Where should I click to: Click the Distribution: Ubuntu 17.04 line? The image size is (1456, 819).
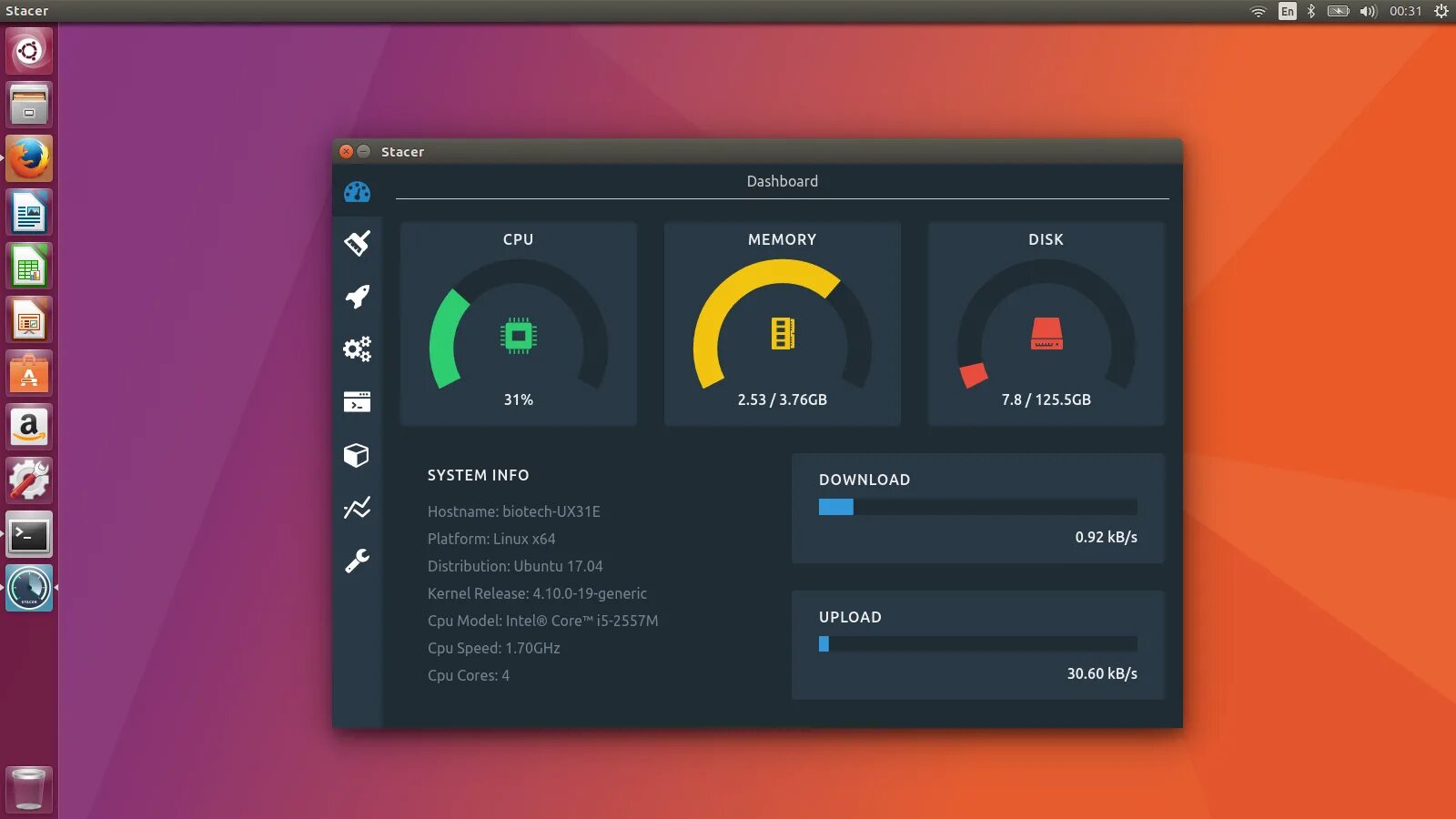tap(515, 566)
